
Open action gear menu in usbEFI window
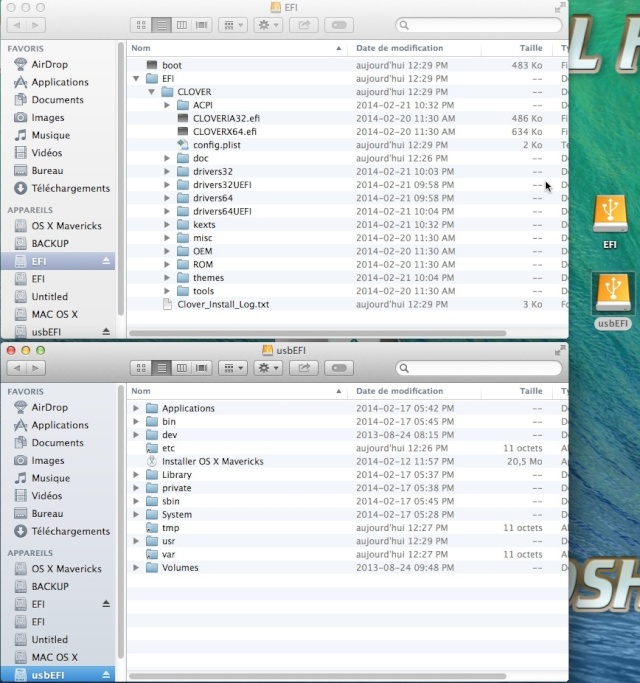pos(268,368)
